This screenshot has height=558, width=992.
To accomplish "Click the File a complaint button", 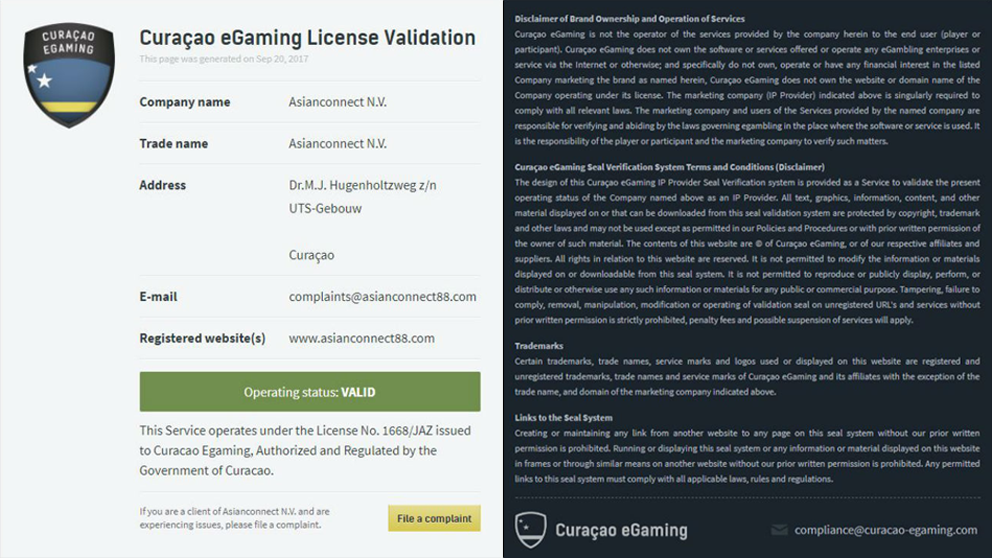I will click(x=434, y=518).
